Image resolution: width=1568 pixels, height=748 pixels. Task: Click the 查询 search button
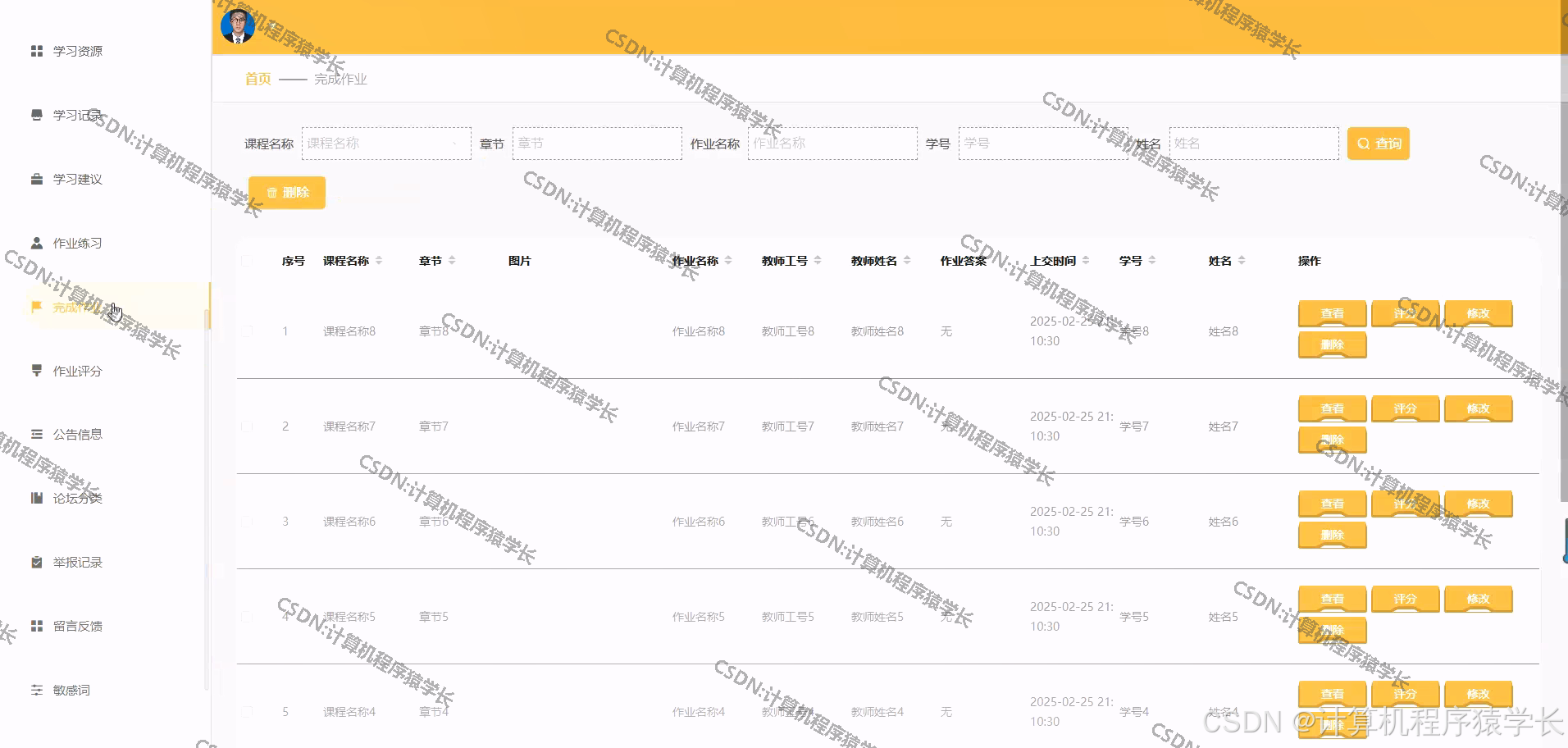pyautogui.click(x=1378, y=144)
